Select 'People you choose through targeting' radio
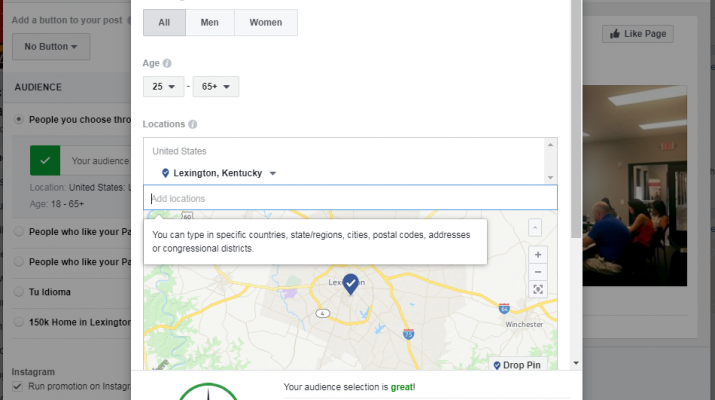The height and width of the screenshot is (400, 715). pos(19,119)
